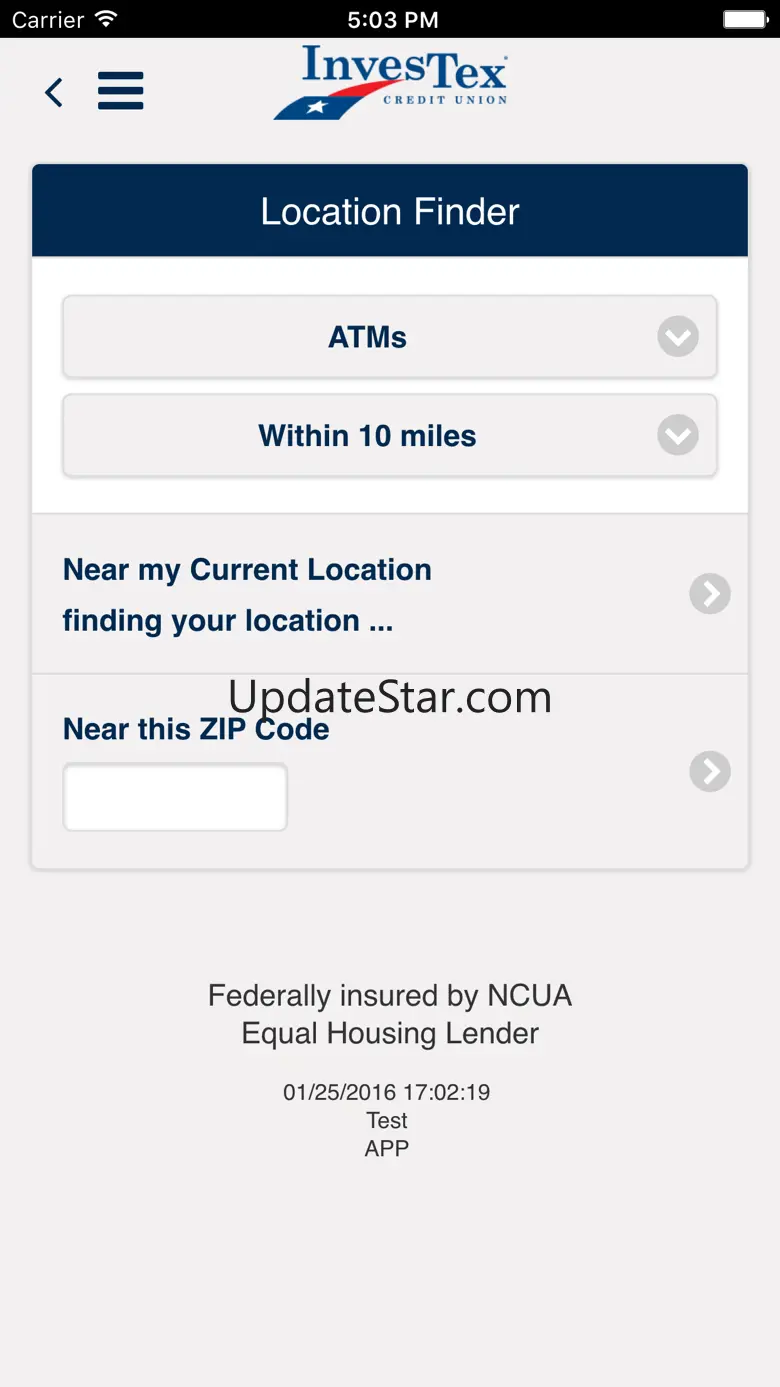
Task: Select the Near this ZIP Code option
Action: point(196,729)
